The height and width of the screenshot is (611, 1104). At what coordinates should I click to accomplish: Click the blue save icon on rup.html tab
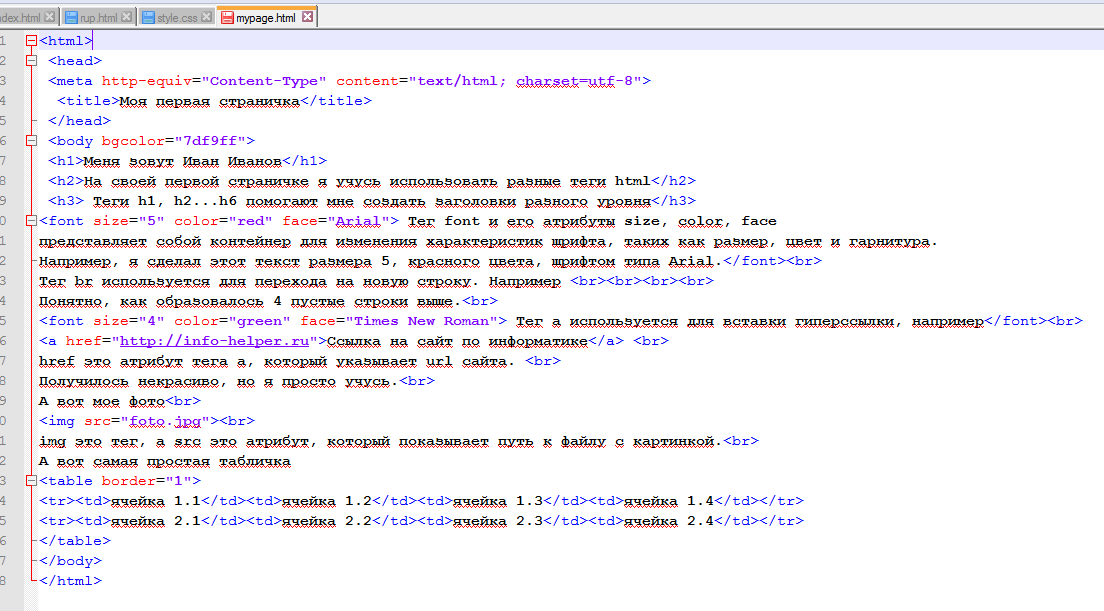[x=71, y=18]
